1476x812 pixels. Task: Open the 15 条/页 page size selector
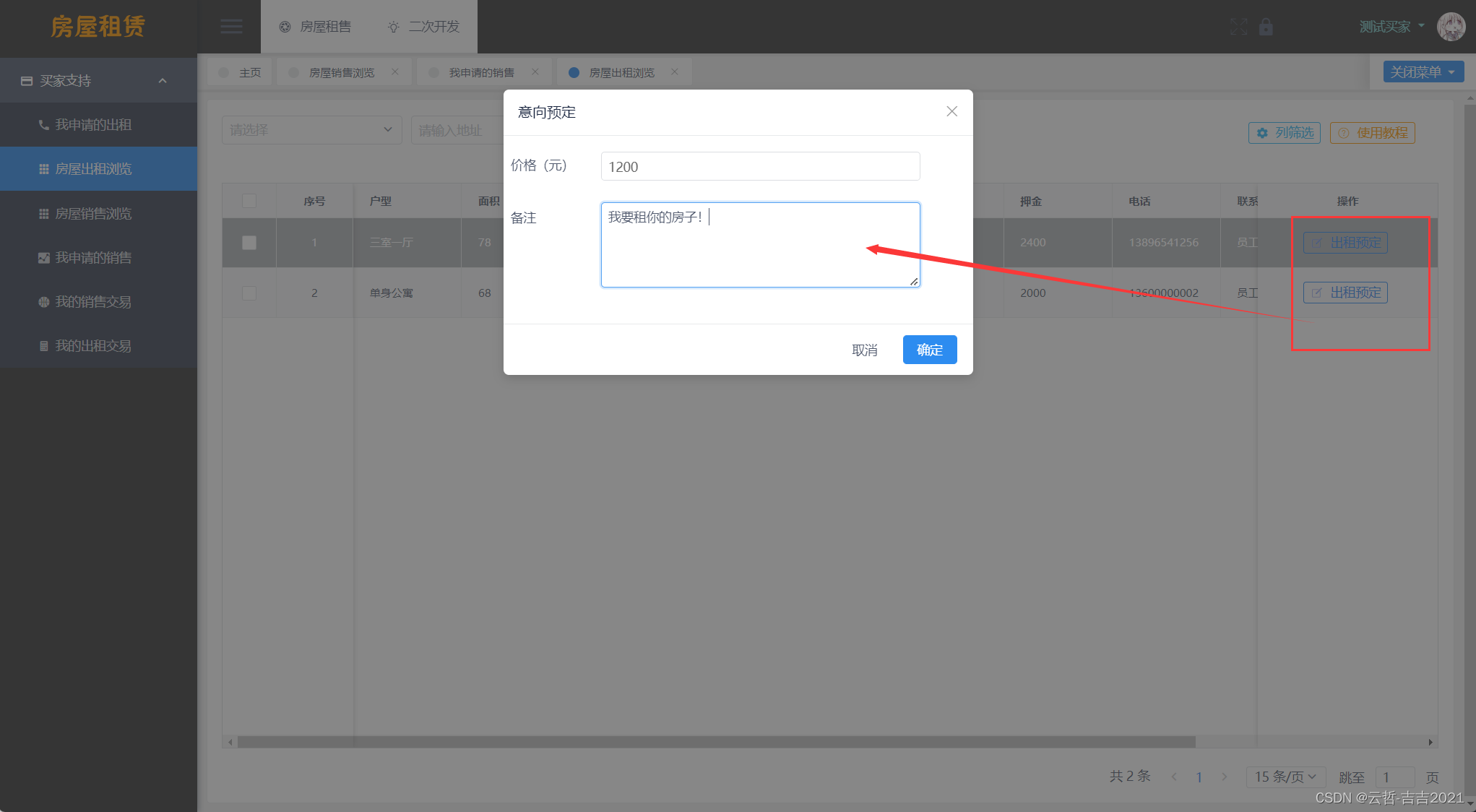click(x=1285, y=777)
